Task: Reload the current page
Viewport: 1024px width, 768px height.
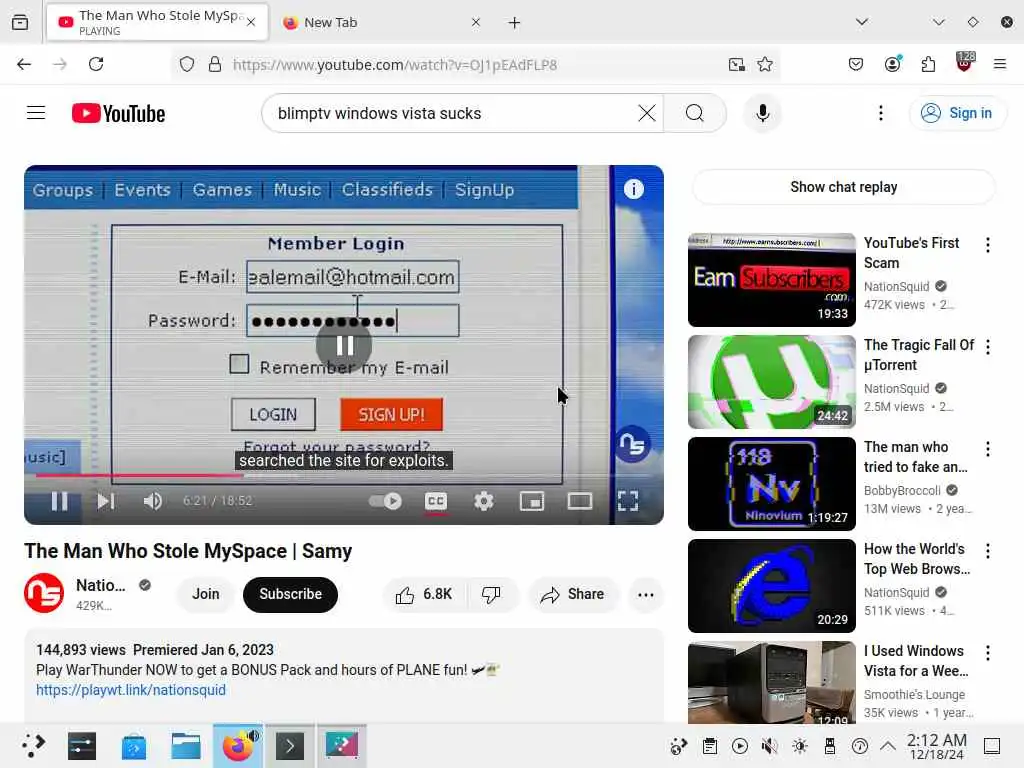Action: pyautogui.click(x=96, y=64)
